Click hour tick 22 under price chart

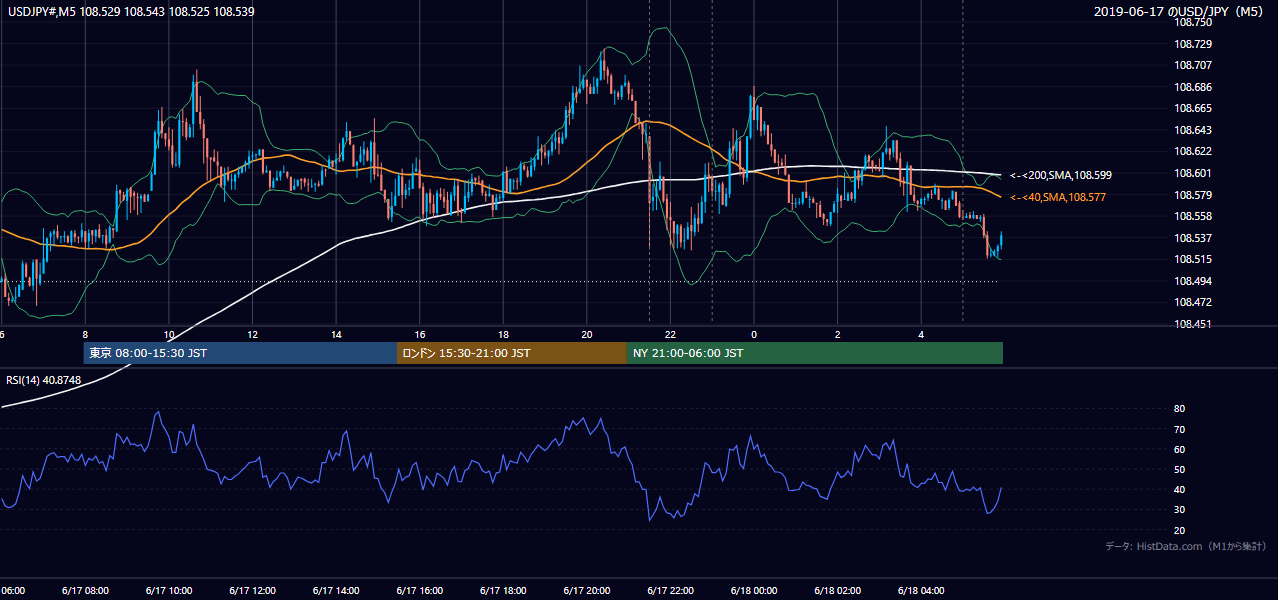pyautogui.click(x=671, y=335)
